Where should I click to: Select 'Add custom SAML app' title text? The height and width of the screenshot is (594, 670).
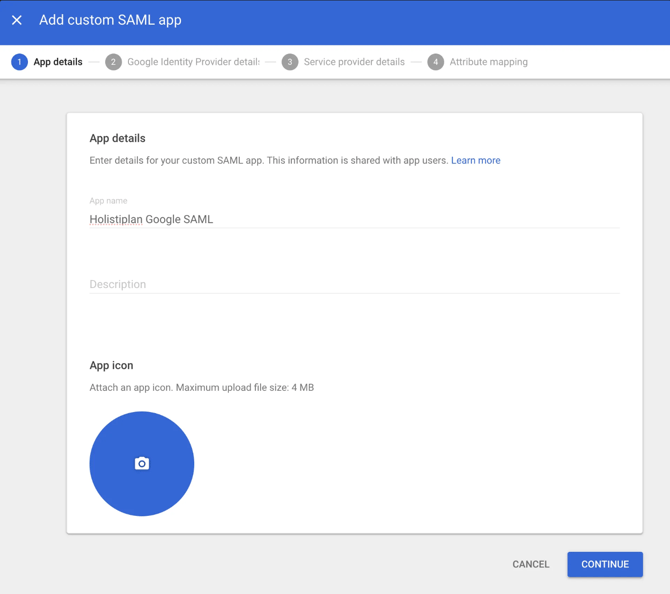(x=110, y=20)
